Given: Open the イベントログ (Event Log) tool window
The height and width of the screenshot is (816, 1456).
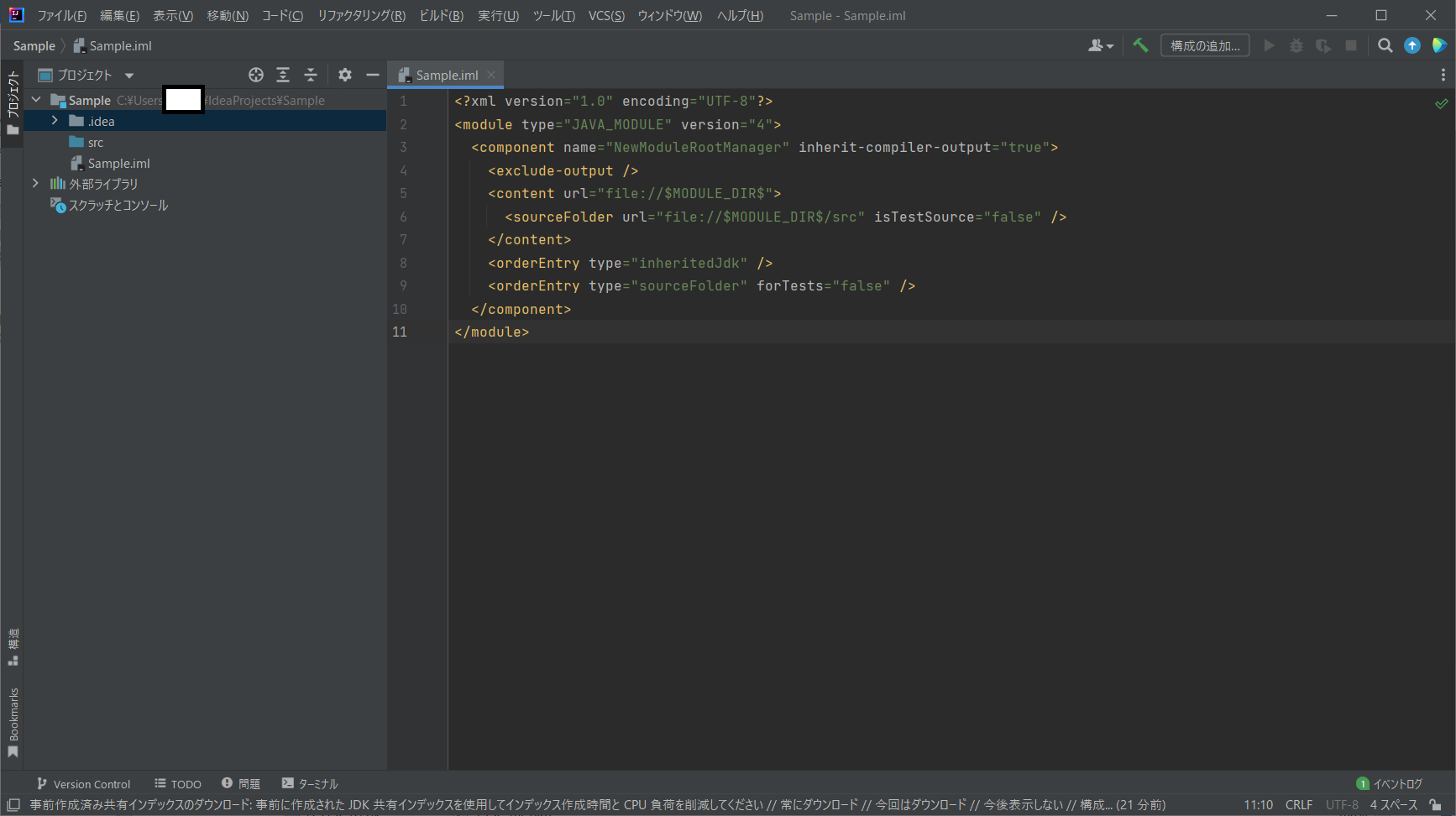Looking at the screenshot, I should coord(1390,783).
